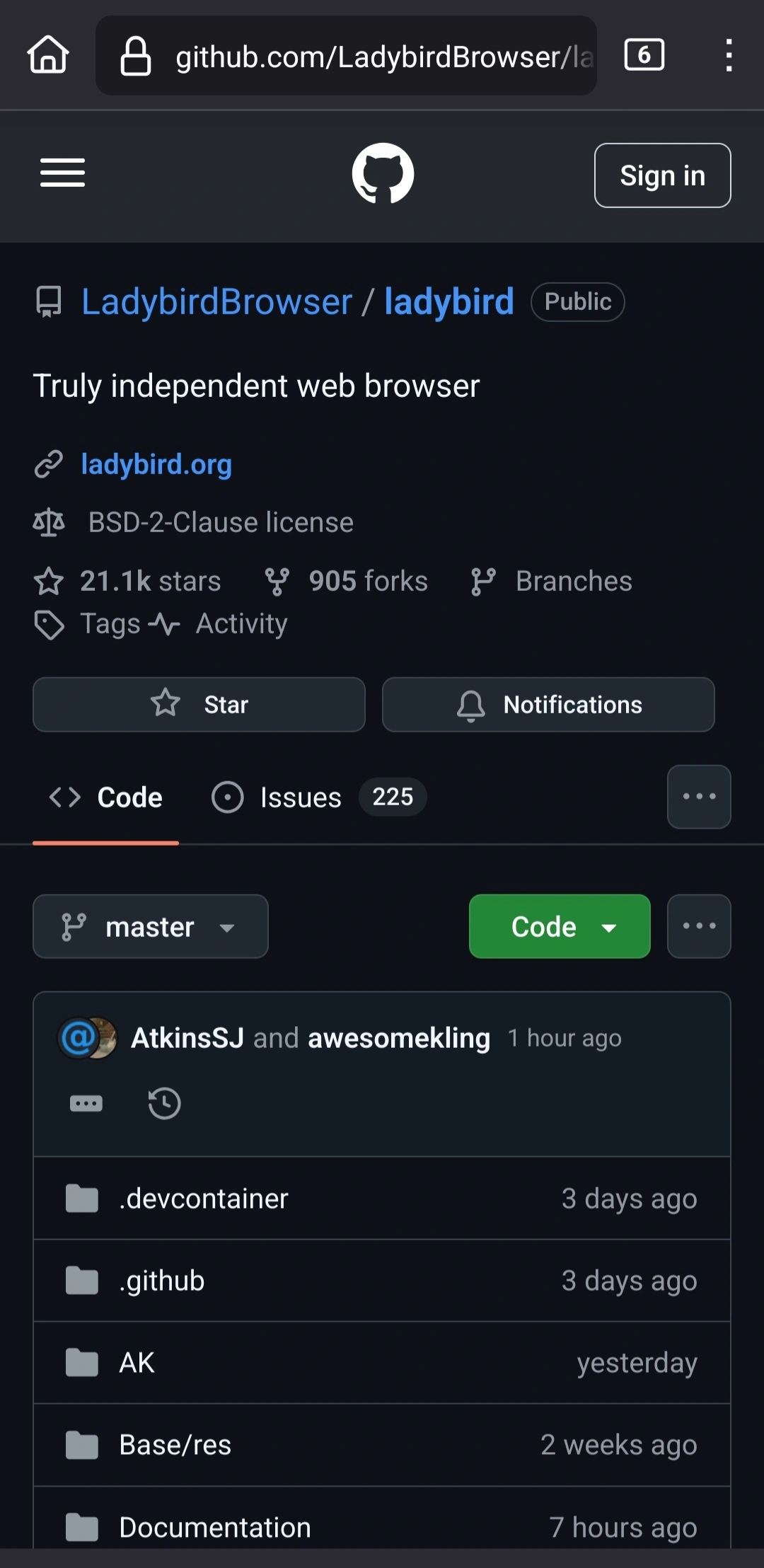Switch to the Issues tab
This screenshot has width=764, height=1568.
tap(318, 797)
